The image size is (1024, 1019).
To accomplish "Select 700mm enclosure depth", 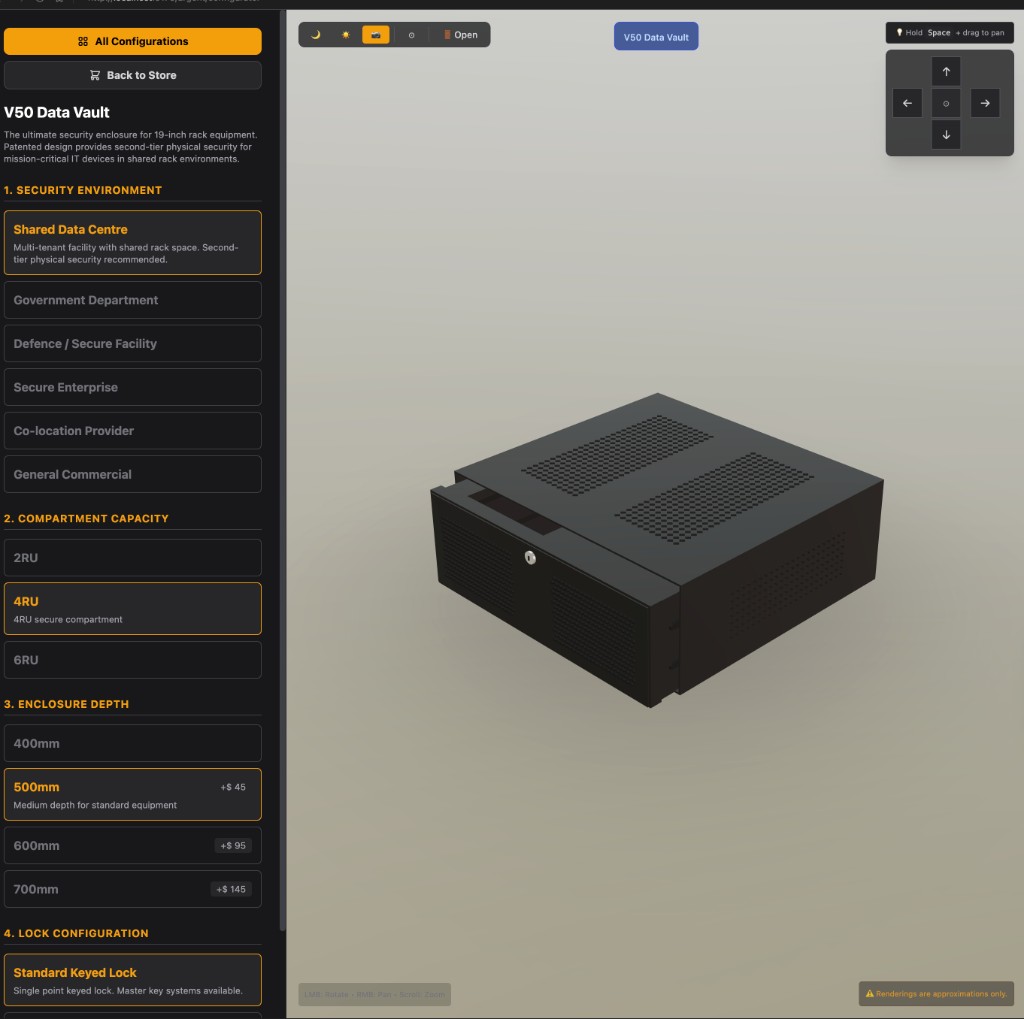I will click(x=133, y=889).
